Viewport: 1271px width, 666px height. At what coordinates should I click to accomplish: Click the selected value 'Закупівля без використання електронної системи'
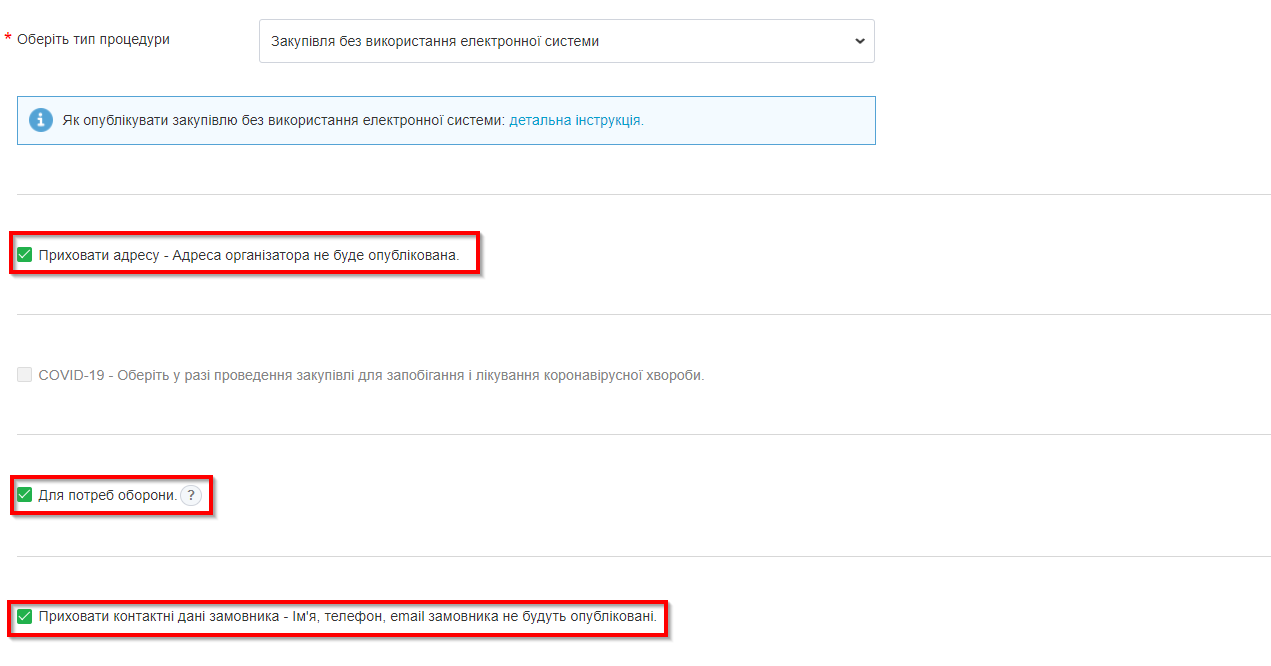[435, 41]
